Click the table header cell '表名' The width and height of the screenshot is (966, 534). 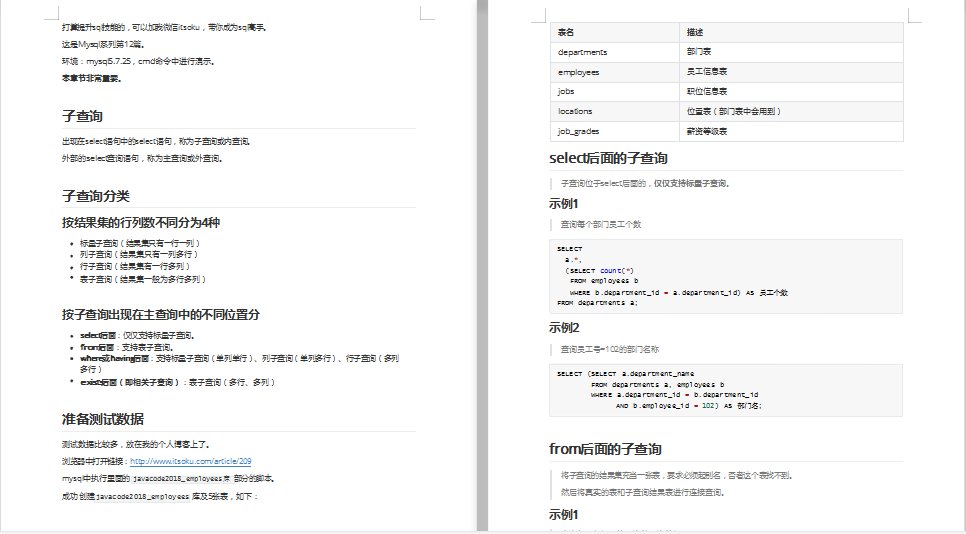pos(615,32)
